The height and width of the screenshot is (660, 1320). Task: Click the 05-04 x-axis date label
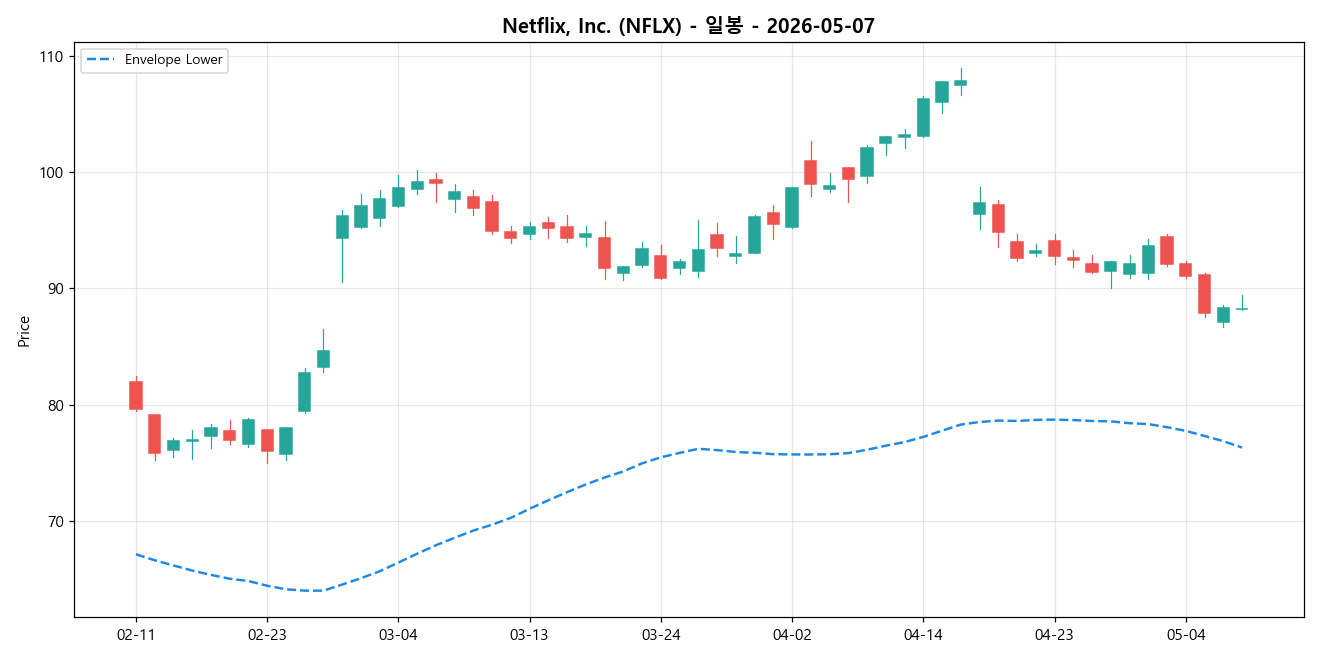(x=1185, y=635)
